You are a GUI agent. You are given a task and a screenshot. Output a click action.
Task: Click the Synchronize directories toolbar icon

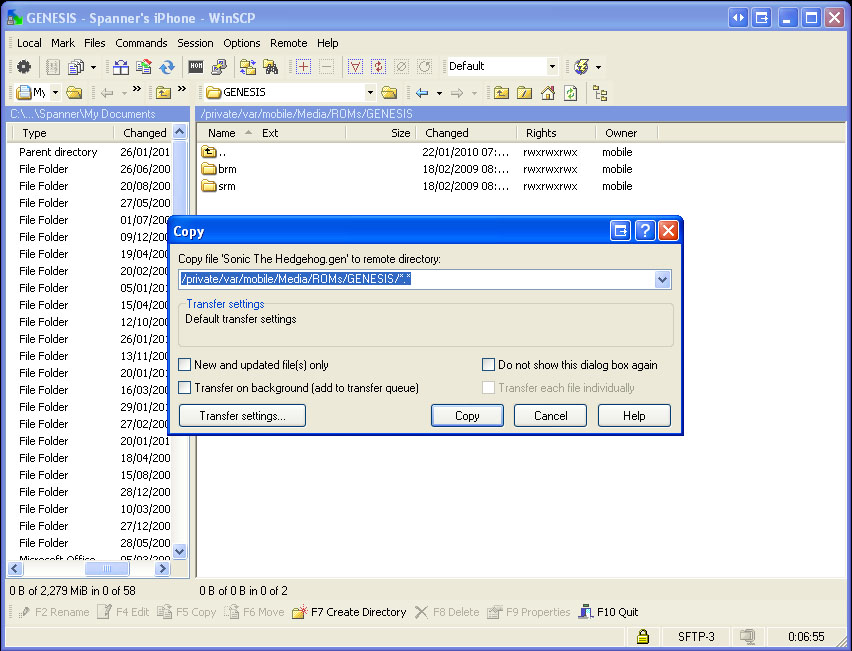click(x=144, y=67)
